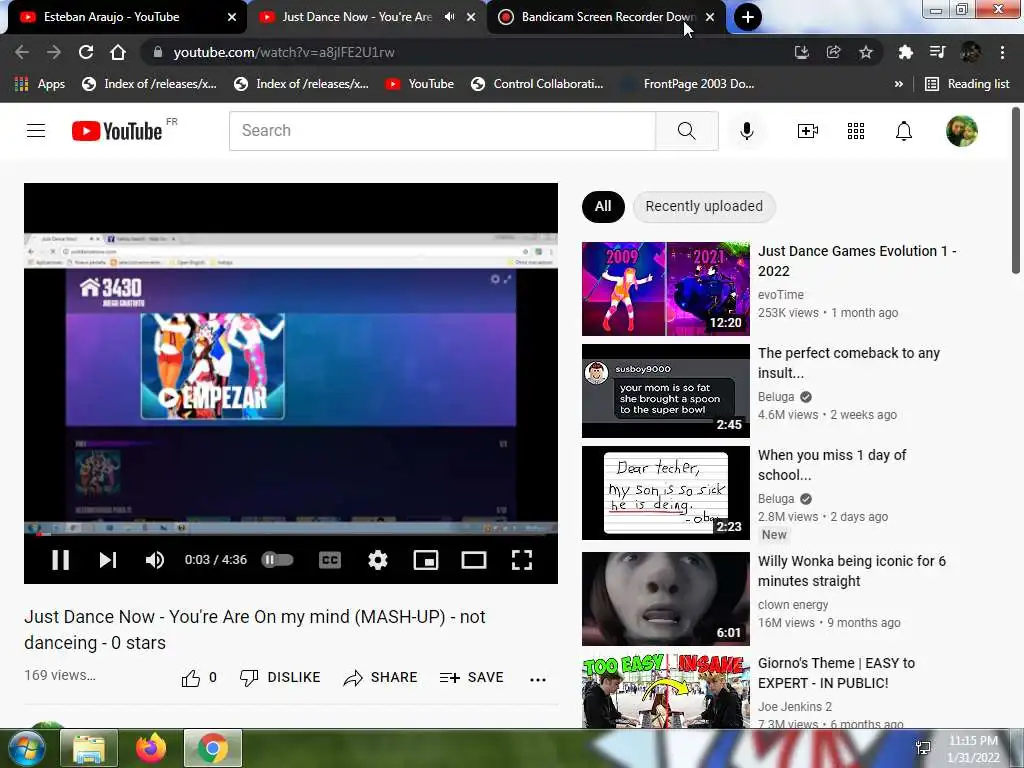Image resolution: width=1024 pixels, height=768 pixels.
Task: Open the YouTube hamburger guide menu
Action: [36, 131]
